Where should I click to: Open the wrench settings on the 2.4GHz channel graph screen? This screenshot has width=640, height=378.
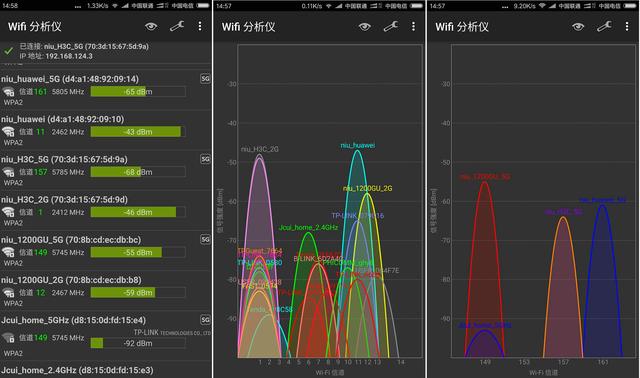click(391, 27)
